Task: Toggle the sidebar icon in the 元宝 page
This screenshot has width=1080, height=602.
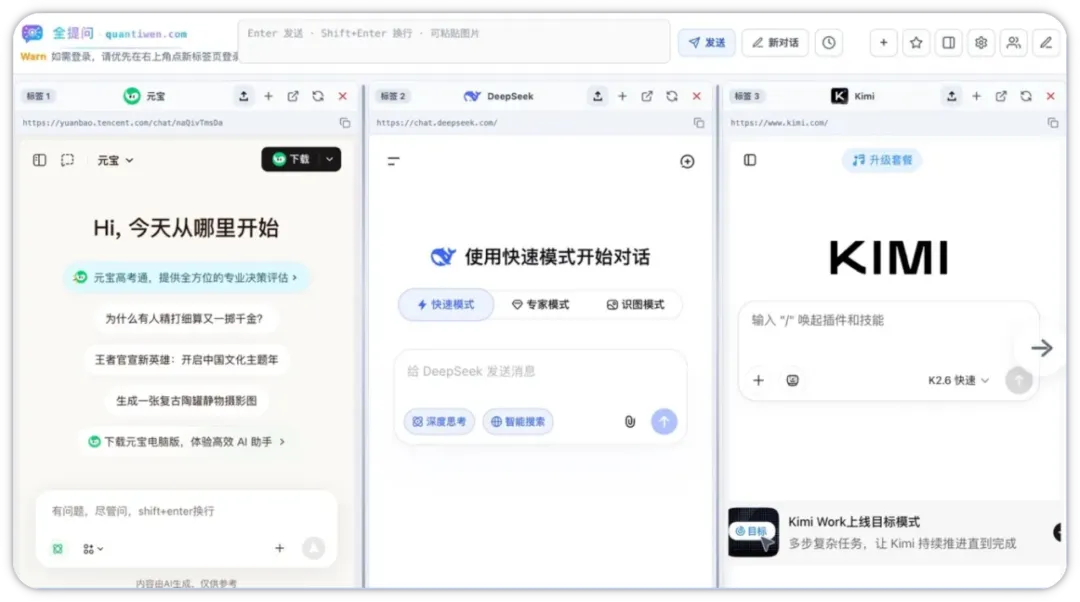Action: [39, 160]
